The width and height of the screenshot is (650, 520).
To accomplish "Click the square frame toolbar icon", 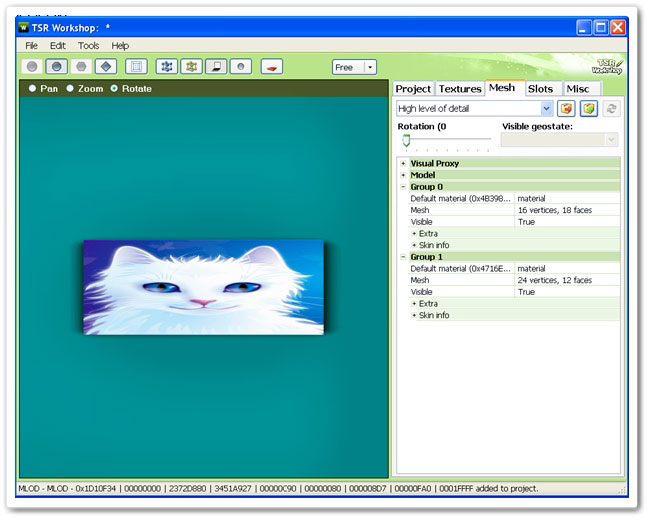I will (x=136, y=67).
